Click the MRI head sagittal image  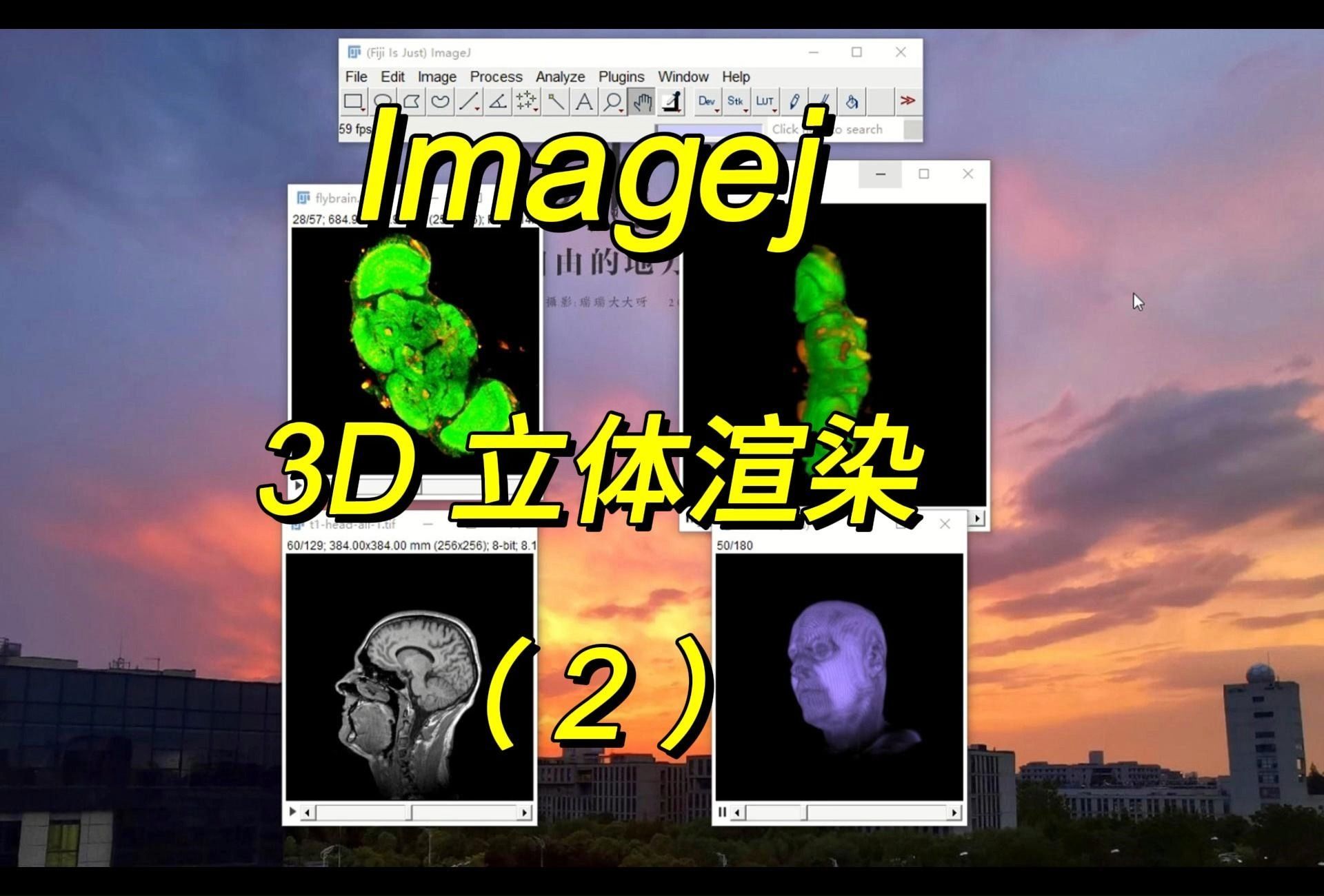pos(410,677)
